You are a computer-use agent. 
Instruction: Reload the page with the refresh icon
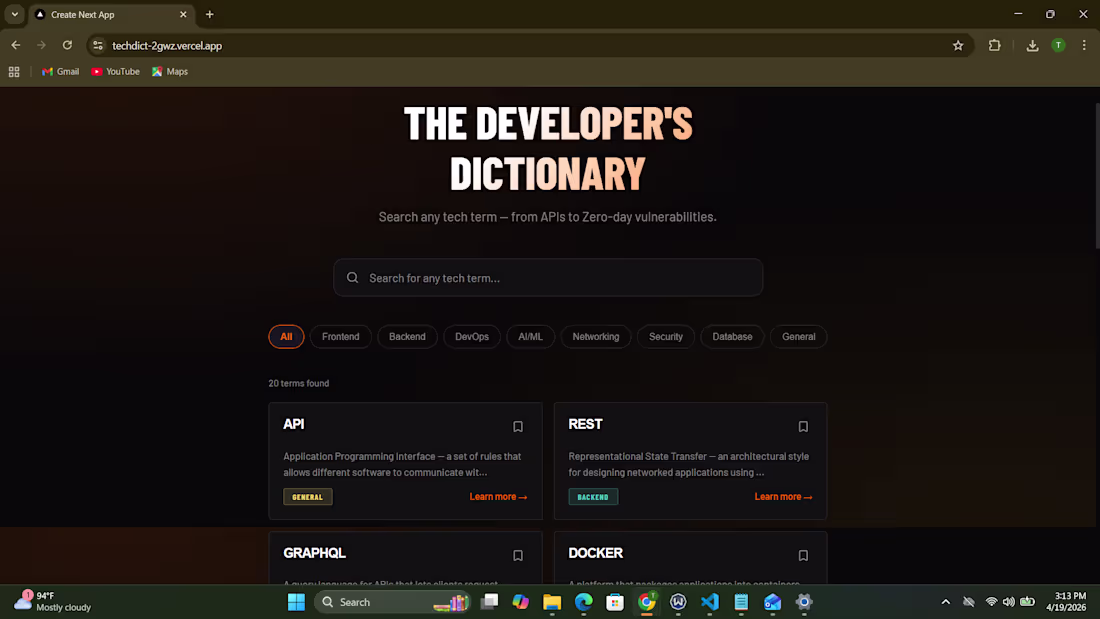[67, 45]
